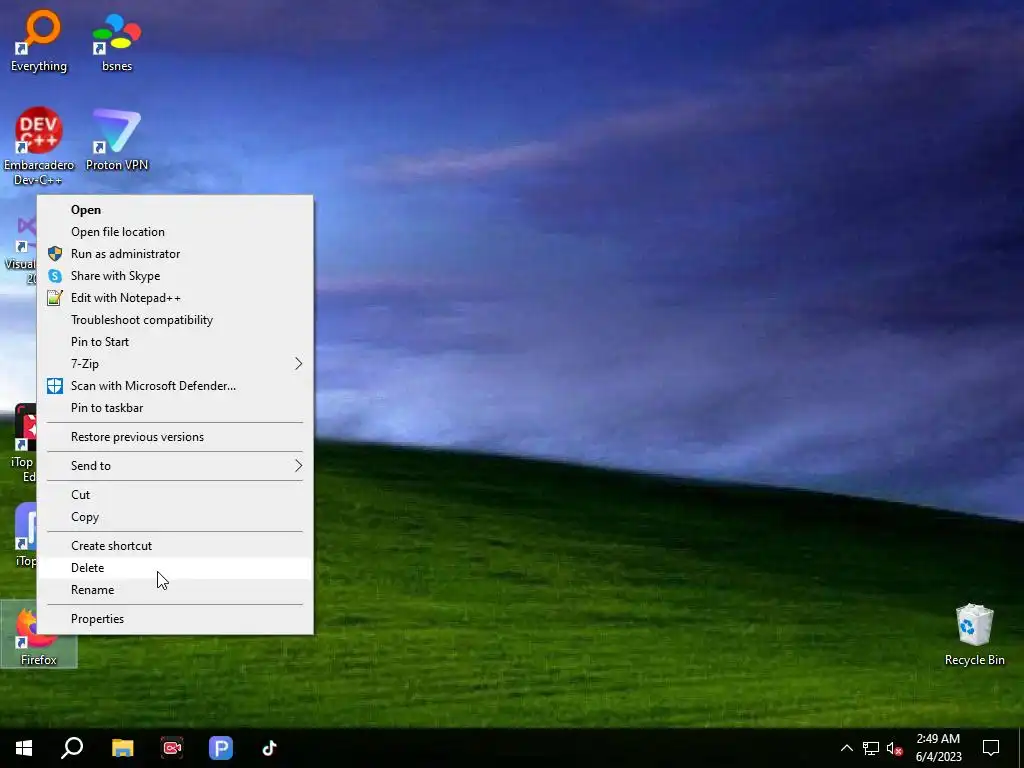Open the network status tray icon
Image resolution: width=1024 pixels, height=768 pixels.
point(871,748)
